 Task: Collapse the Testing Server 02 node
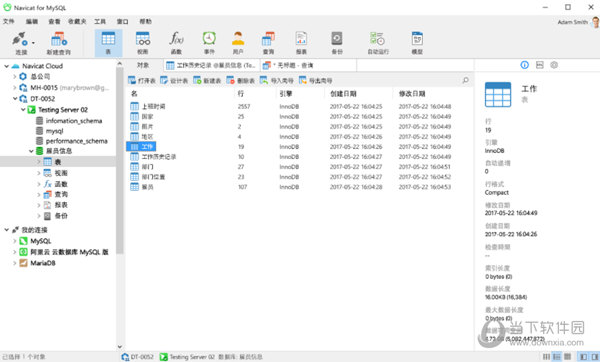click(23, 110)
